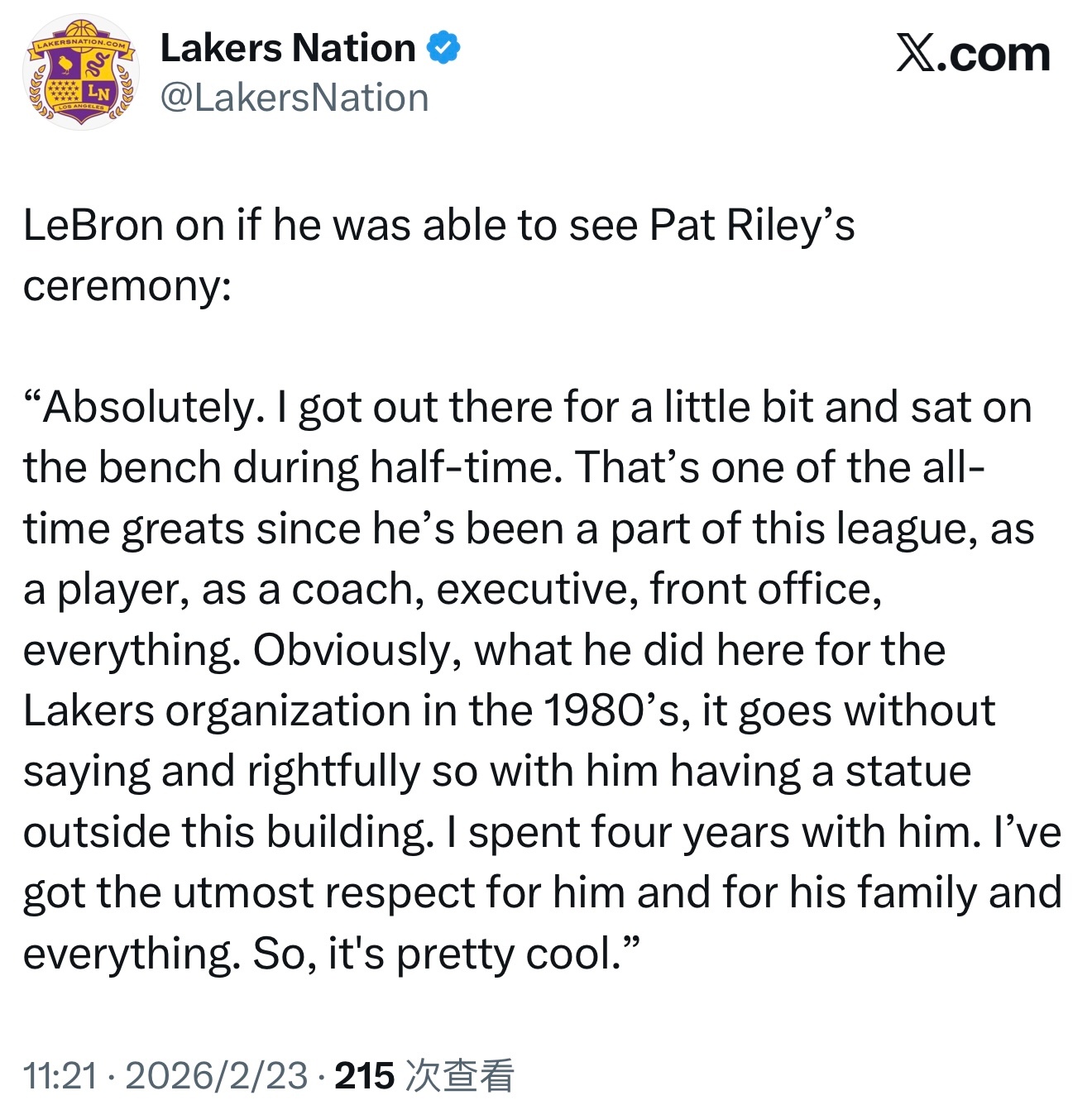Open the 215 view count

point(365,1075)
